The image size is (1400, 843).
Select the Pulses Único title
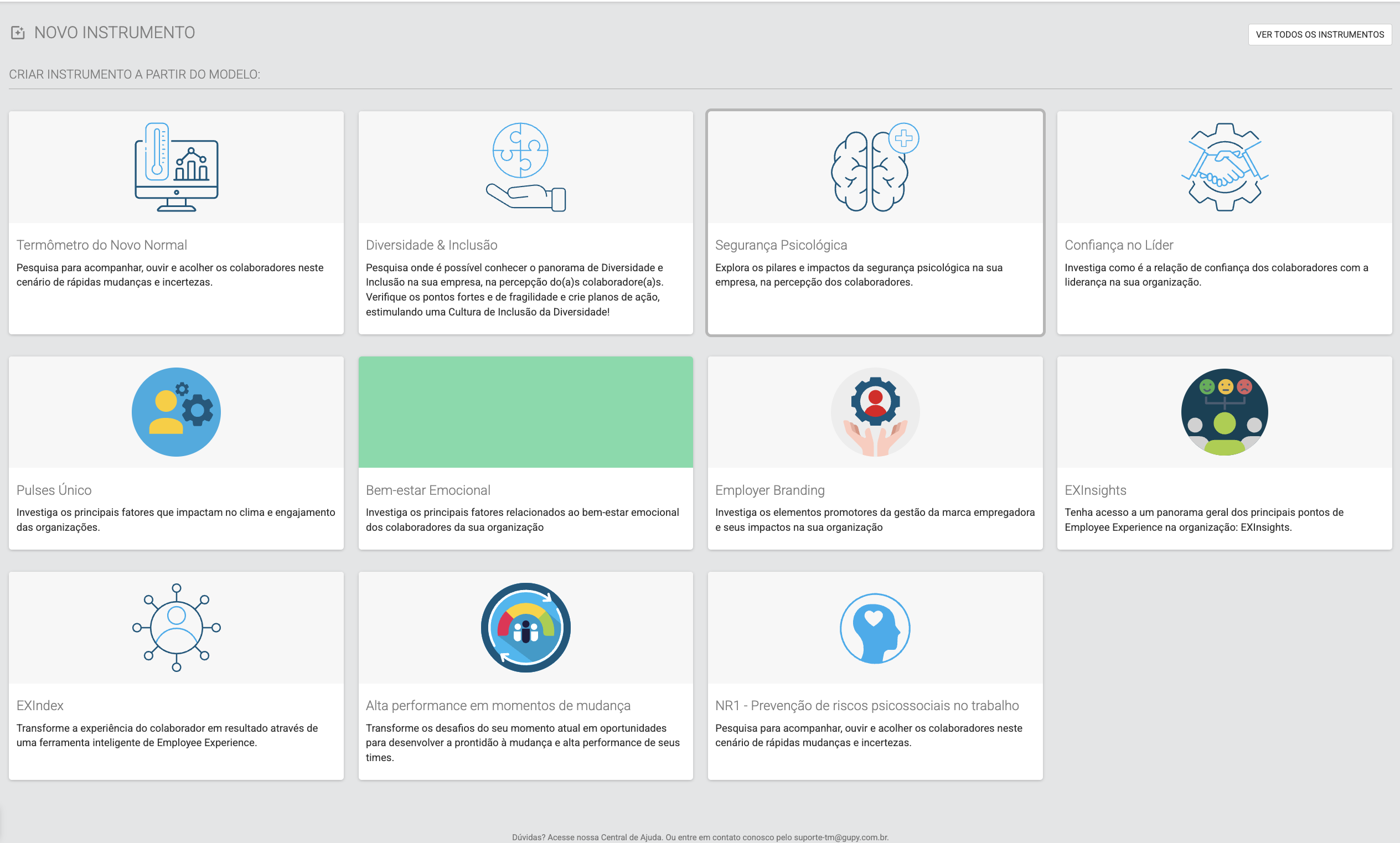(54, 490)
